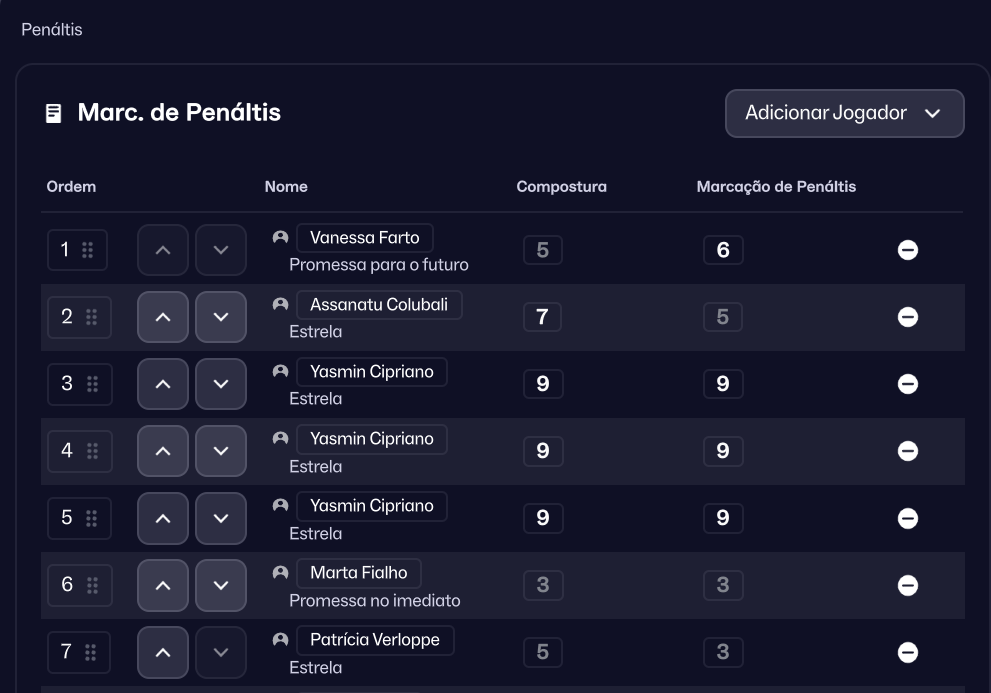
Task: Click the drag grip for order 1
Action: [88, 250]
